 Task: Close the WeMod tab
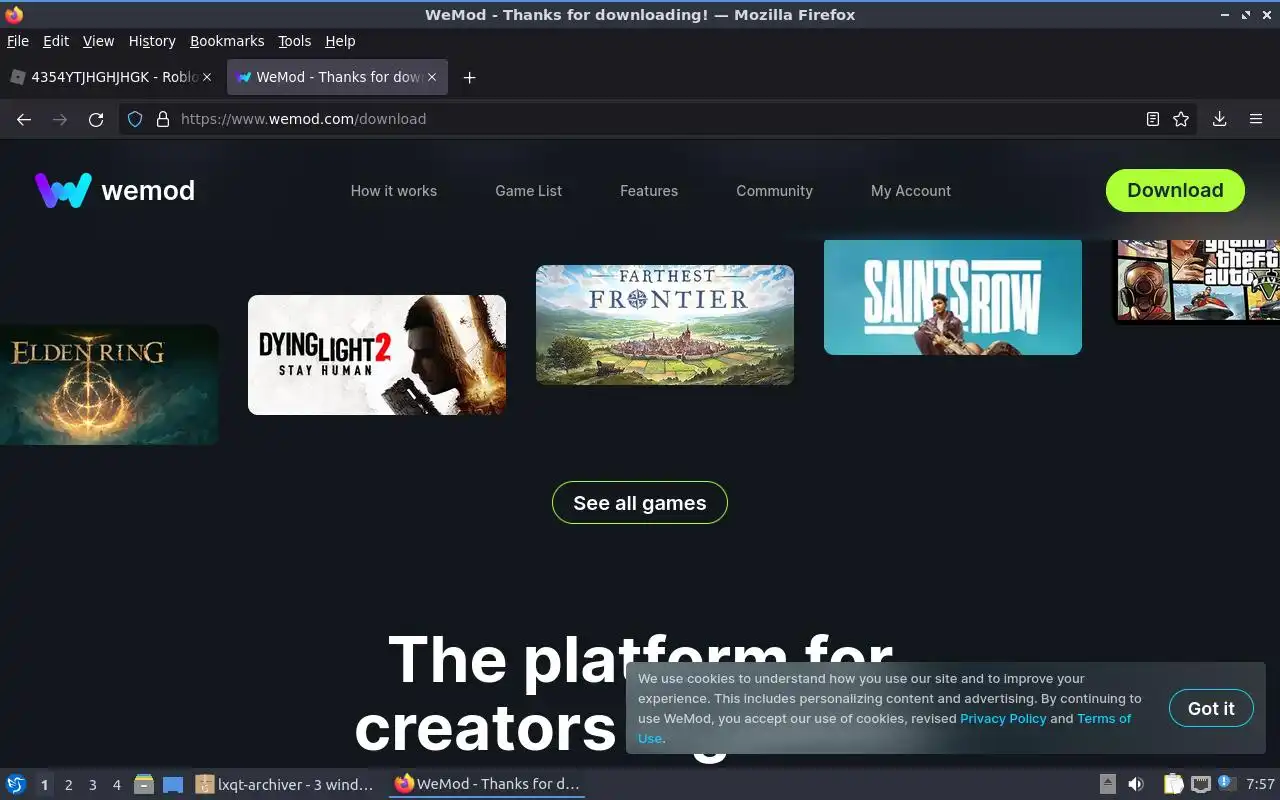[x=432, y=77]
